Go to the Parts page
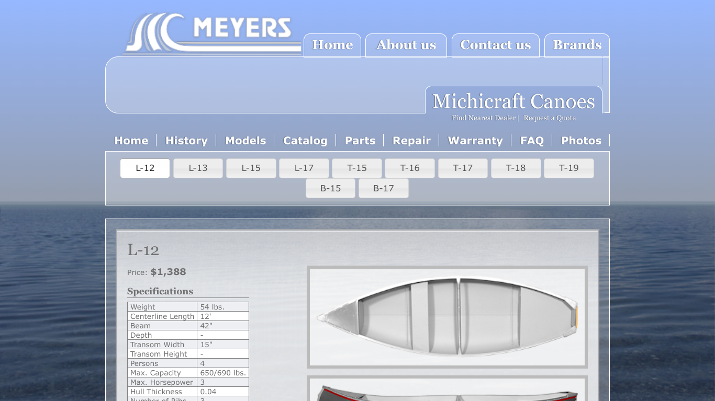 click(x=360, y=141)
